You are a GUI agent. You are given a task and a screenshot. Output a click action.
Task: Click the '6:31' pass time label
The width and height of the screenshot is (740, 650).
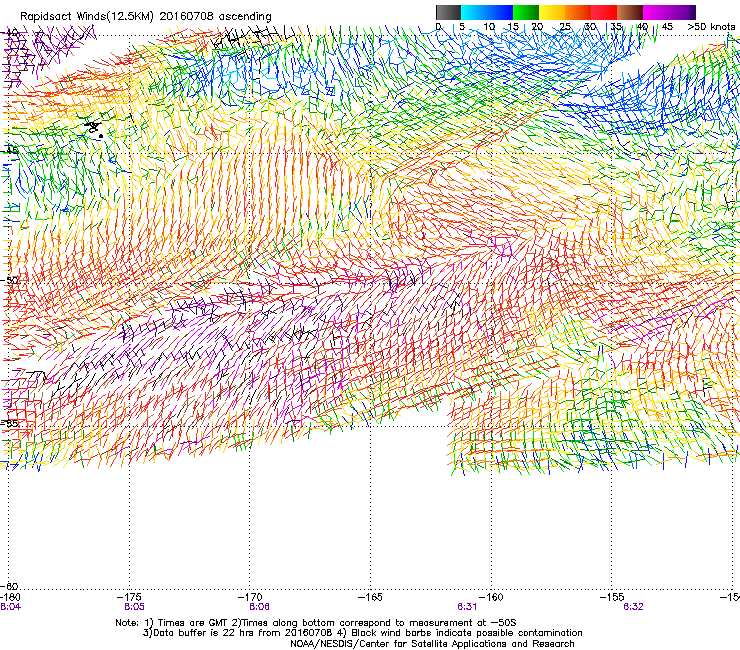point(467,607)
